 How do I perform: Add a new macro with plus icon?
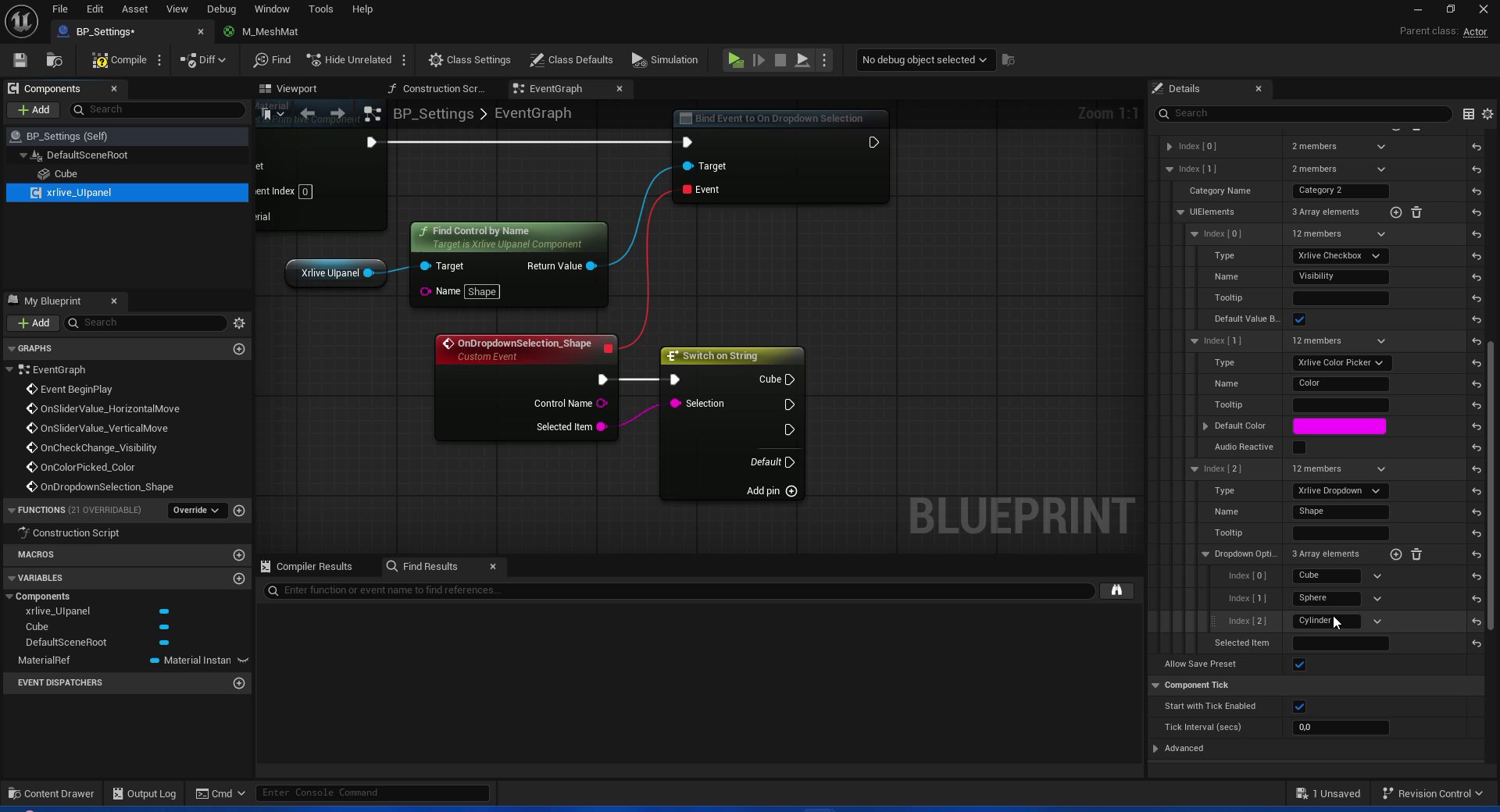pyautogui.click(x=239, y=555)
